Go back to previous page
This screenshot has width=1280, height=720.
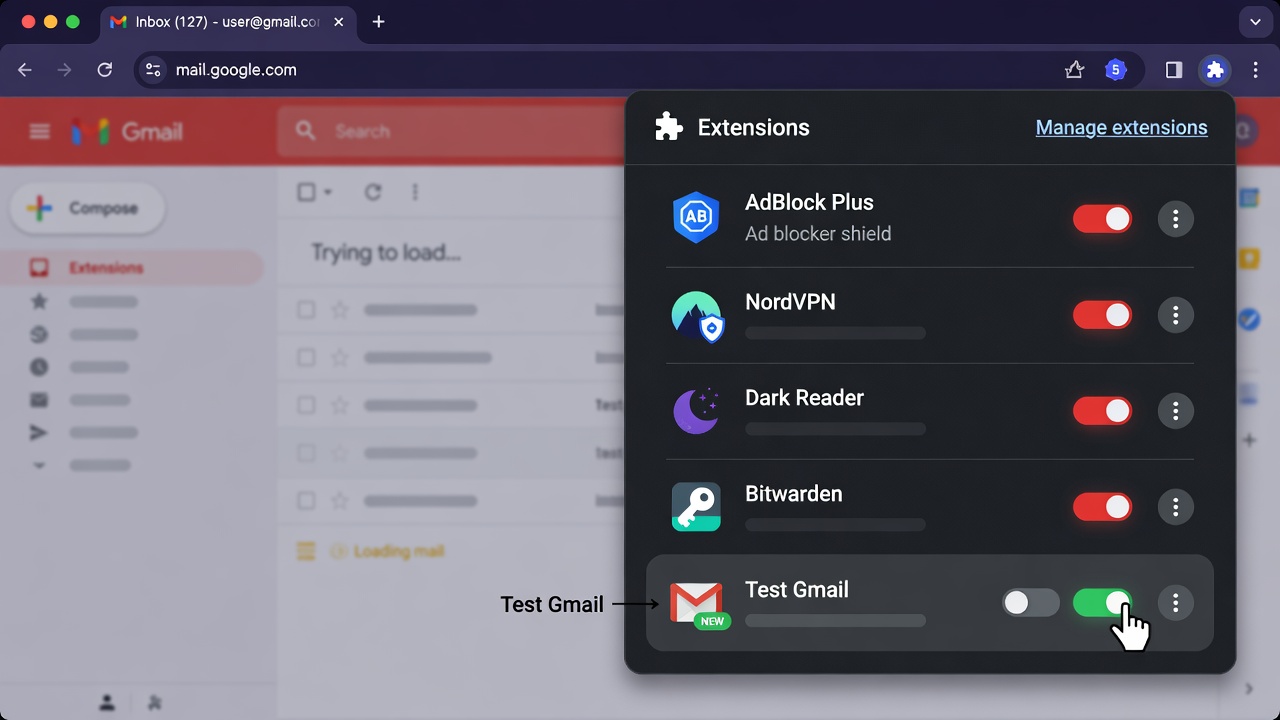click(25, 70)
